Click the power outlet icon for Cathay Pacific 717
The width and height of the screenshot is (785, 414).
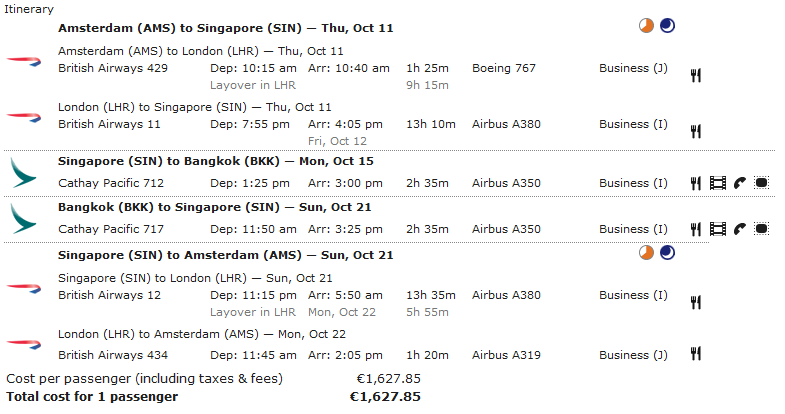coord(761,229)
